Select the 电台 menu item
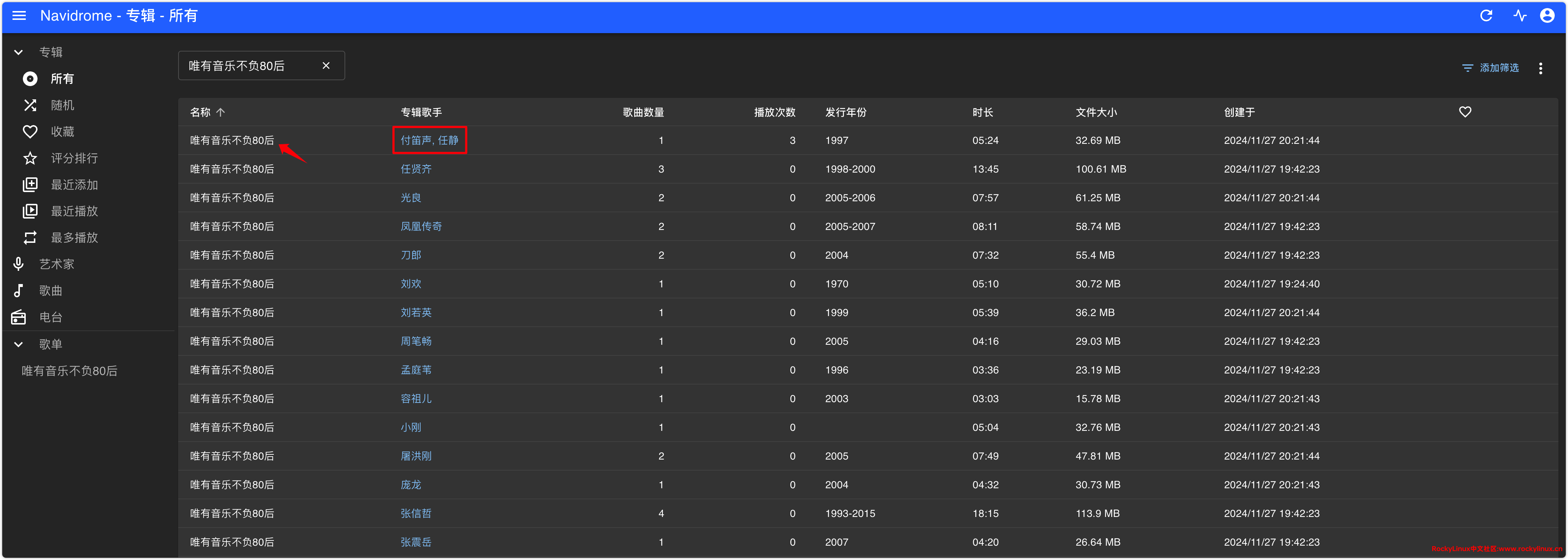The width and height of the screenshot is (1568, 560). click(x=50, y=317)
